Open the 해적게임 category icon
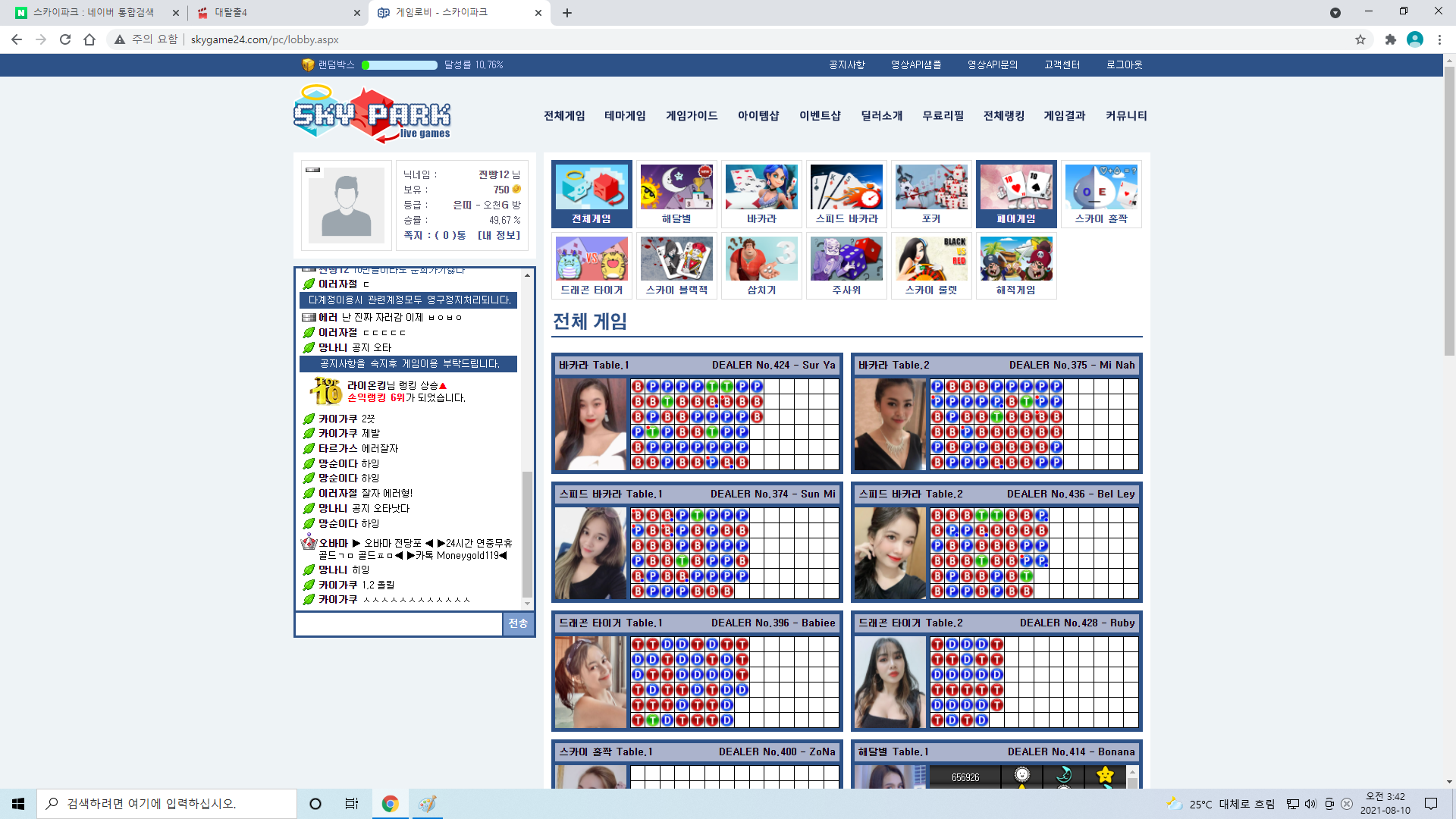The image size is (1456, 819). point(1016,265)
